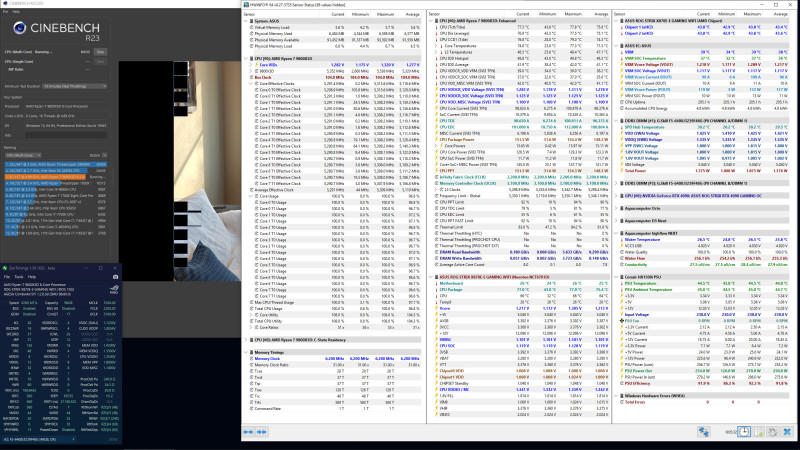800x450 pixels.
Task: Collapse the Windows Hardware Errors (WHEA) group
Action: click(x=616, y=396)
